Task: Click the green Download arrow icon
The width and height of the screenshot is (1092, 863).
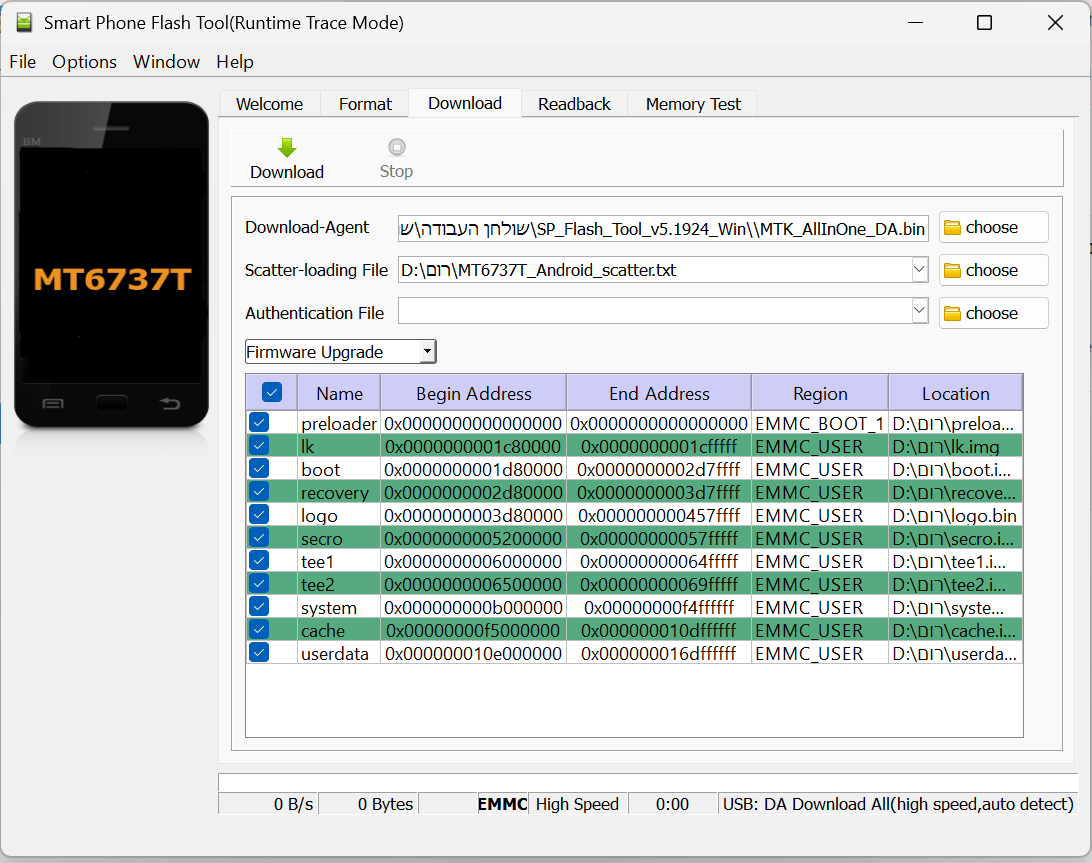Action: point(287,148)
